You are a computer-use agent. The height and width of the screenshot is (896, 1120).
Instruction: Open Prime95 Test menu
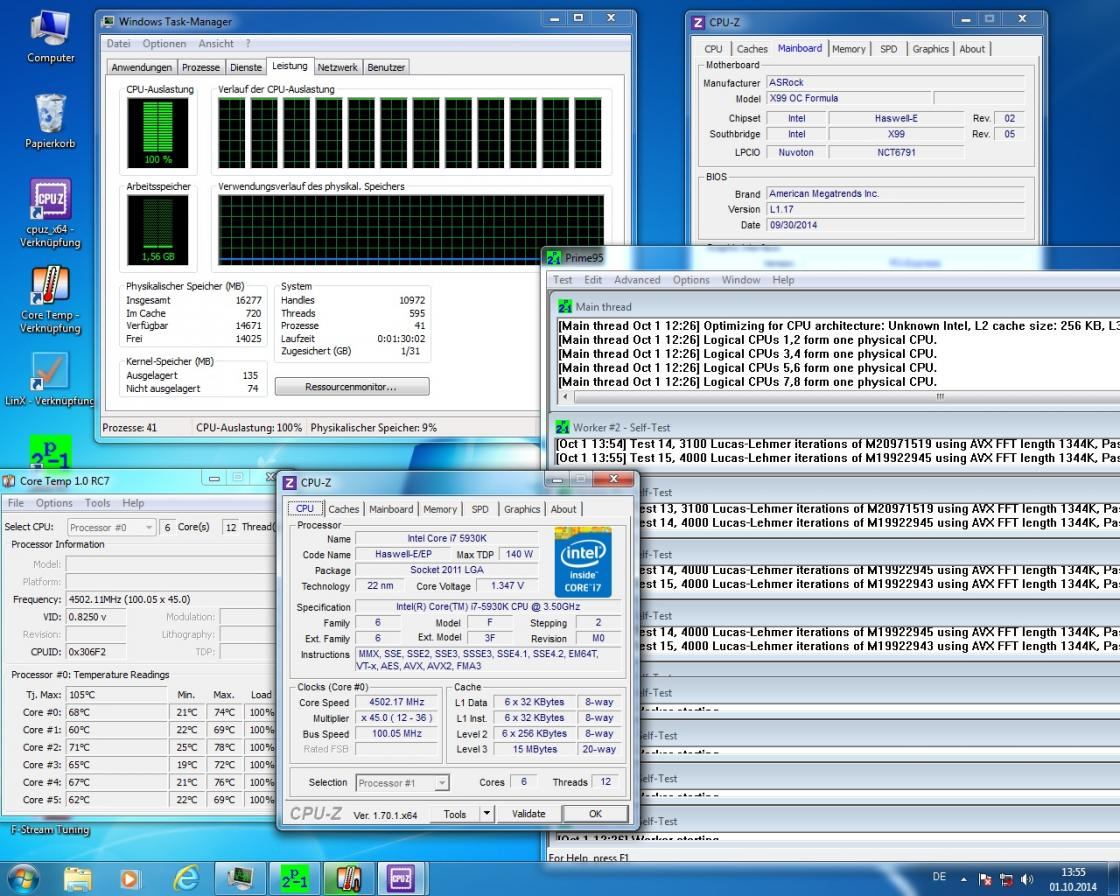562,280
